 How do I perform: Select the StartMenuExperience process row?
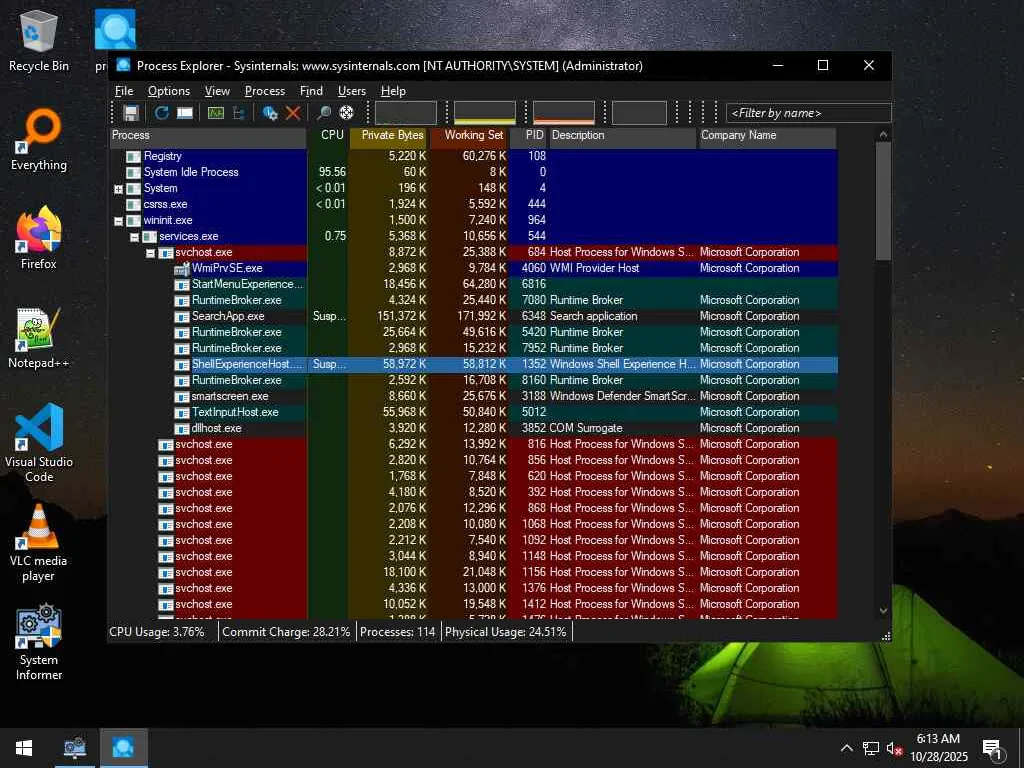tap(473, 284)
